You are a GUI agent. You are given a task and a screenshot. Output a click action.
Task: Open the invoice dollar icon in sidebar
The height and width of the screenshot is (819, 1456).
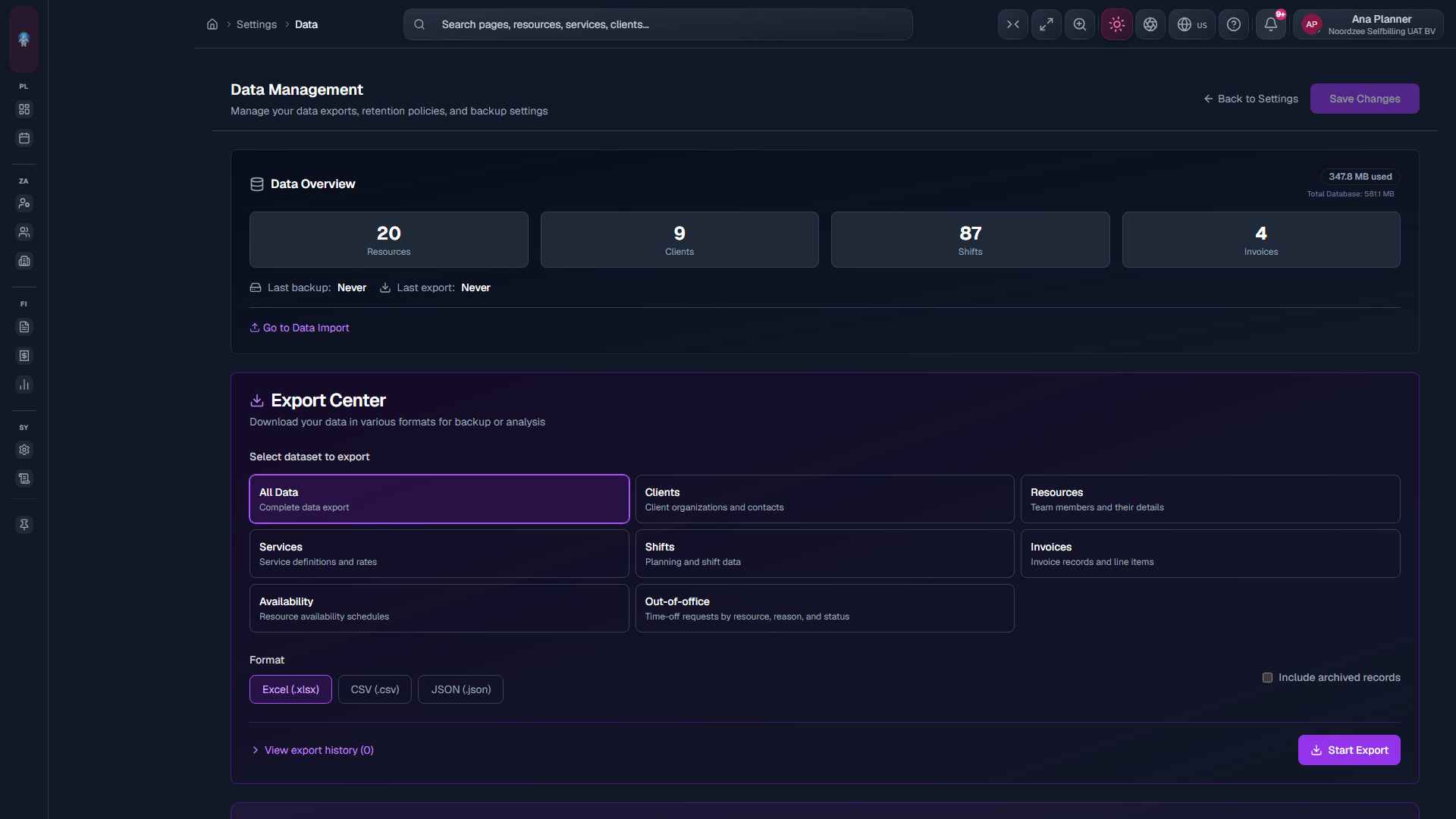tap(24, 356)
